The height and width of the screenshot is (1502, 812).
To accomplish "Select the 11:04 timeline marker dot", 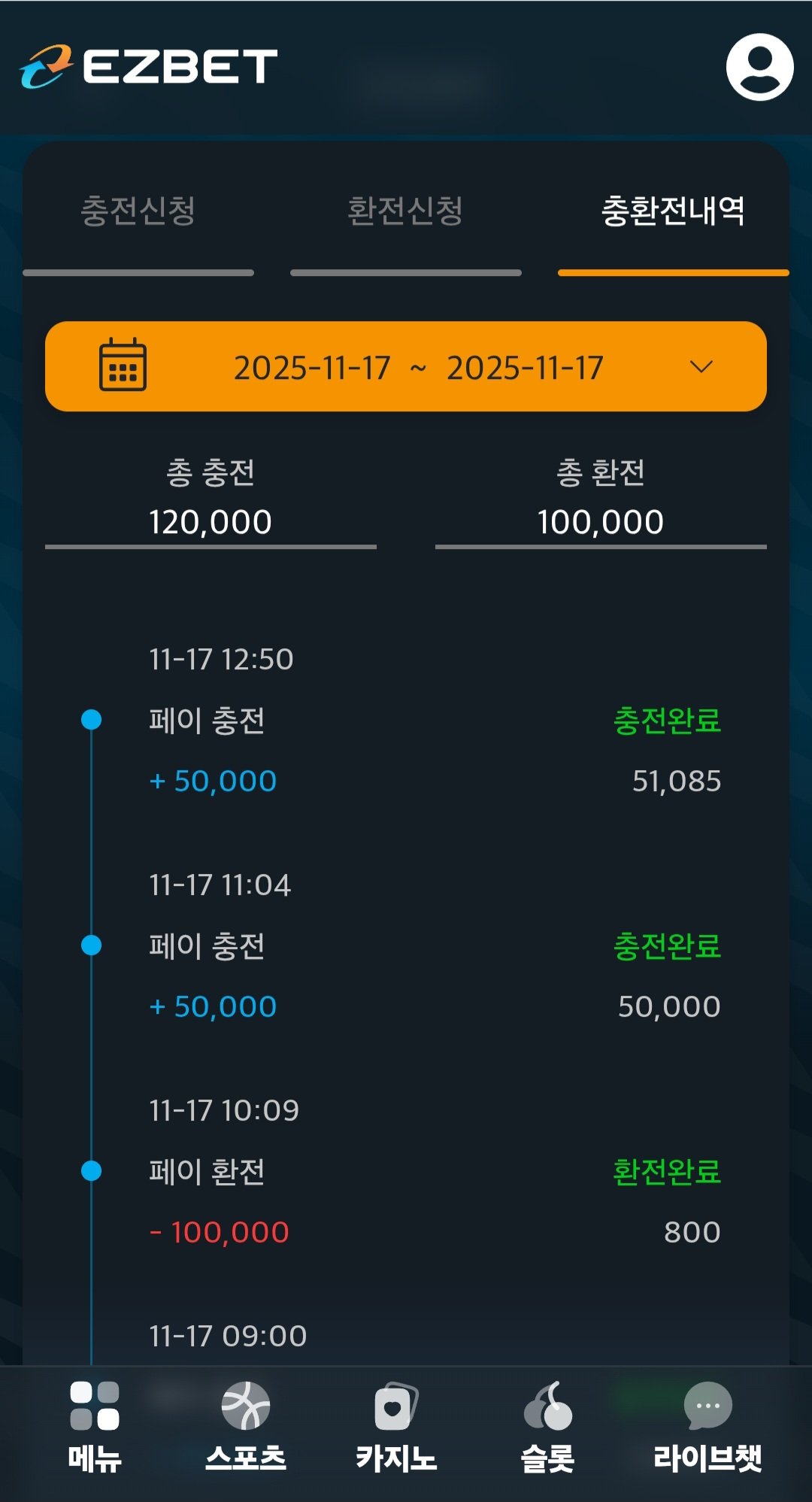I will (91, 945).
